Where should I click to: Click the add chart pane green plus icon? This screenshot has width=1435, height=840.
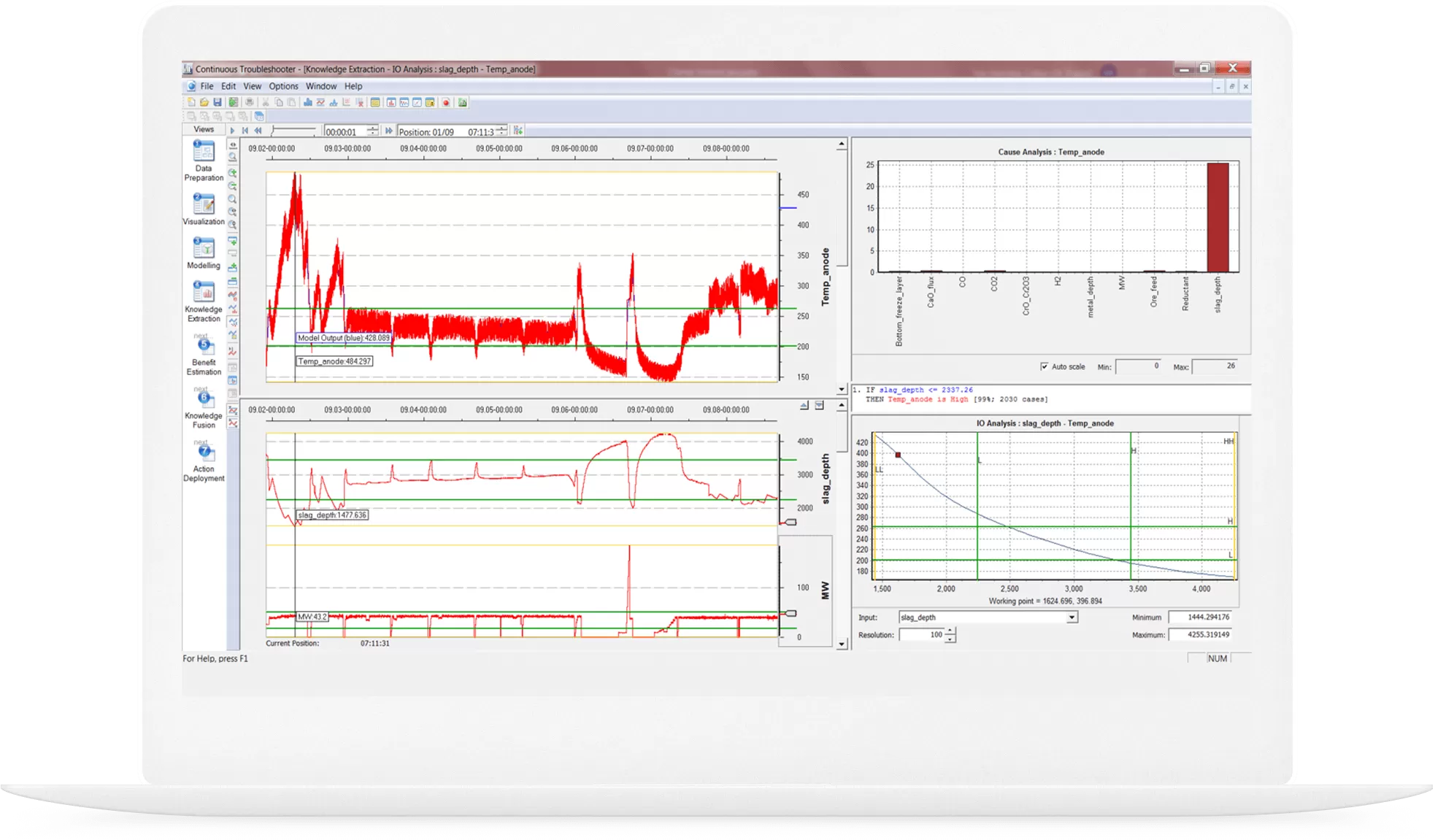tap(232, 240)
